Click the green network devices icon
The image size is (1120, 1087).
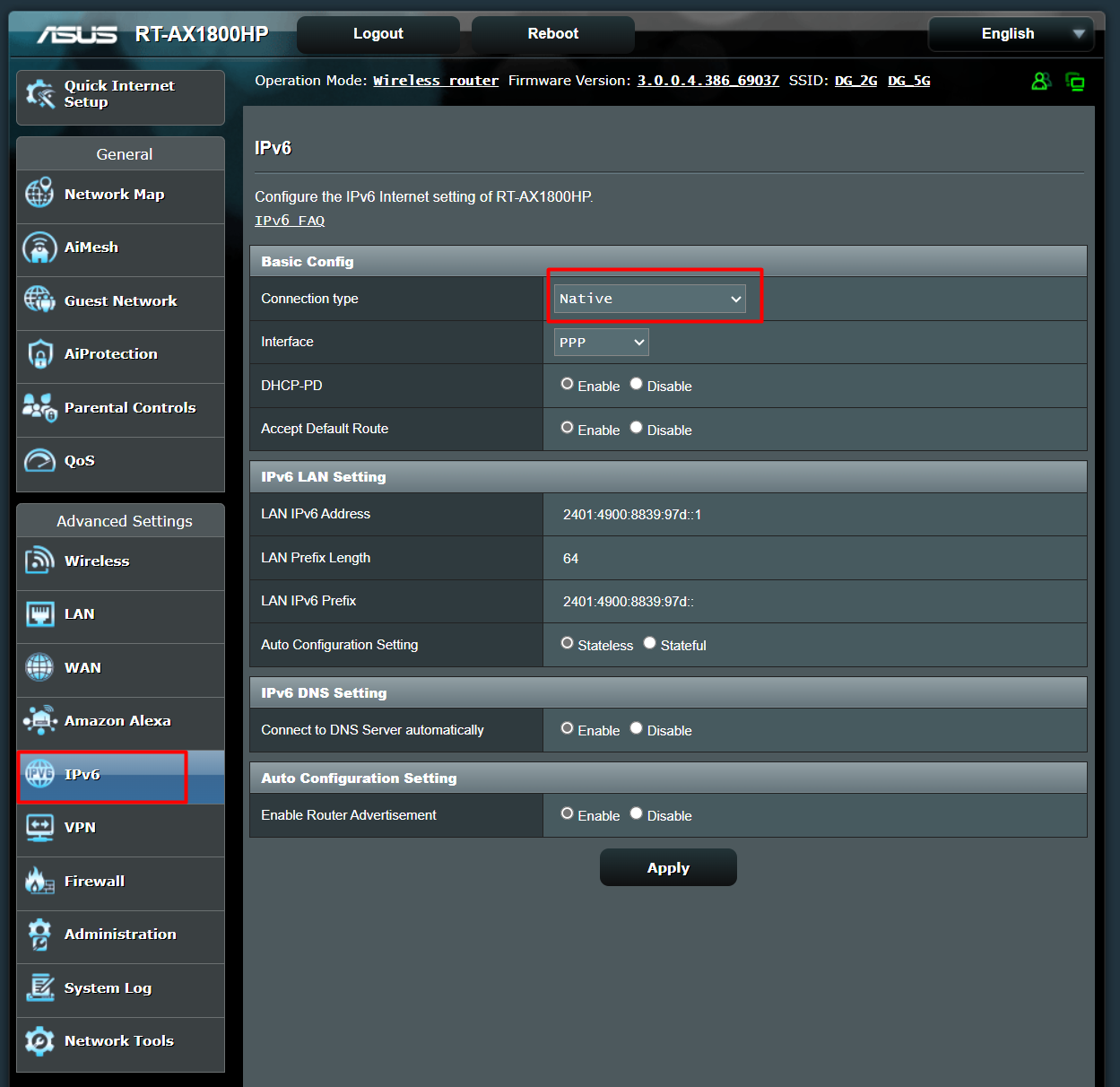pos(1074,82)
